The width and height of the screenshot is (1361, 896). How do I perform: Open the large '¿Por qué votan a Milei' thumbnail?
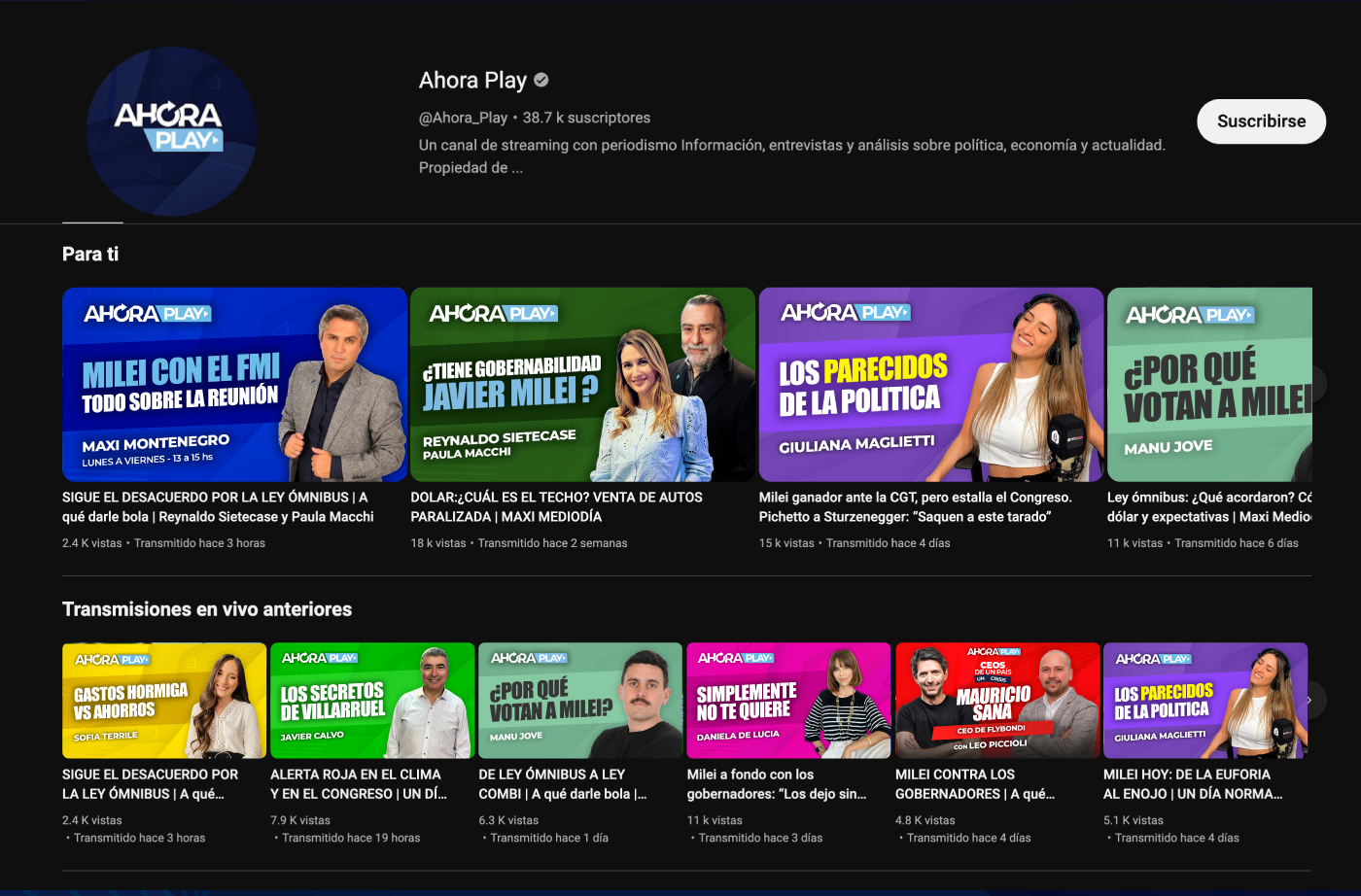[1209, 384]
